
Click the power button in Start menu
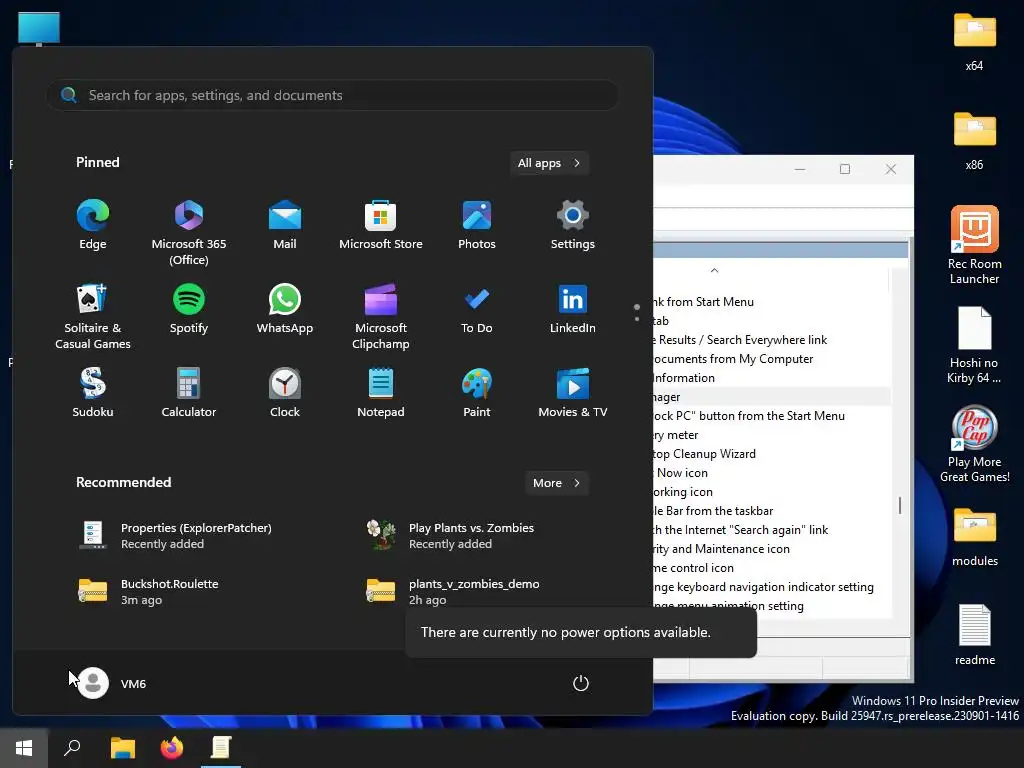[x=581, y=683]
